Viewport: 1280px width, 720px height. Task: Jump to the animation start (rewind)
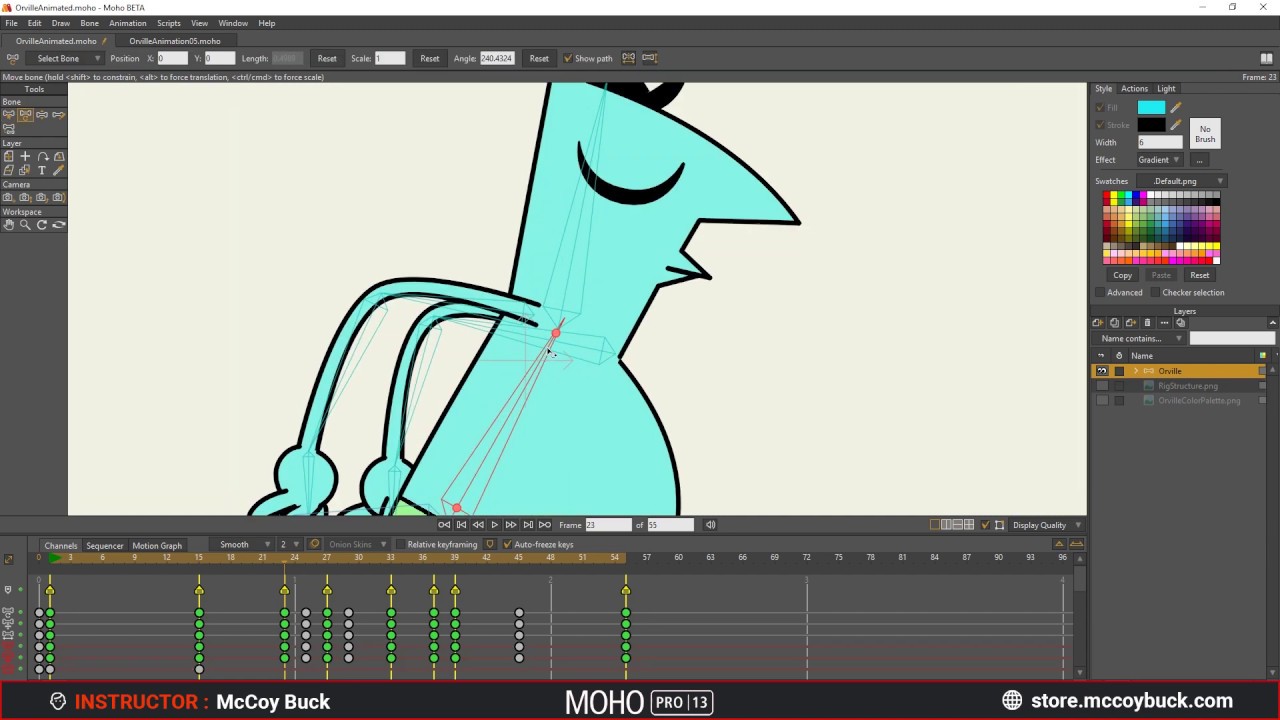pos(444,525)
